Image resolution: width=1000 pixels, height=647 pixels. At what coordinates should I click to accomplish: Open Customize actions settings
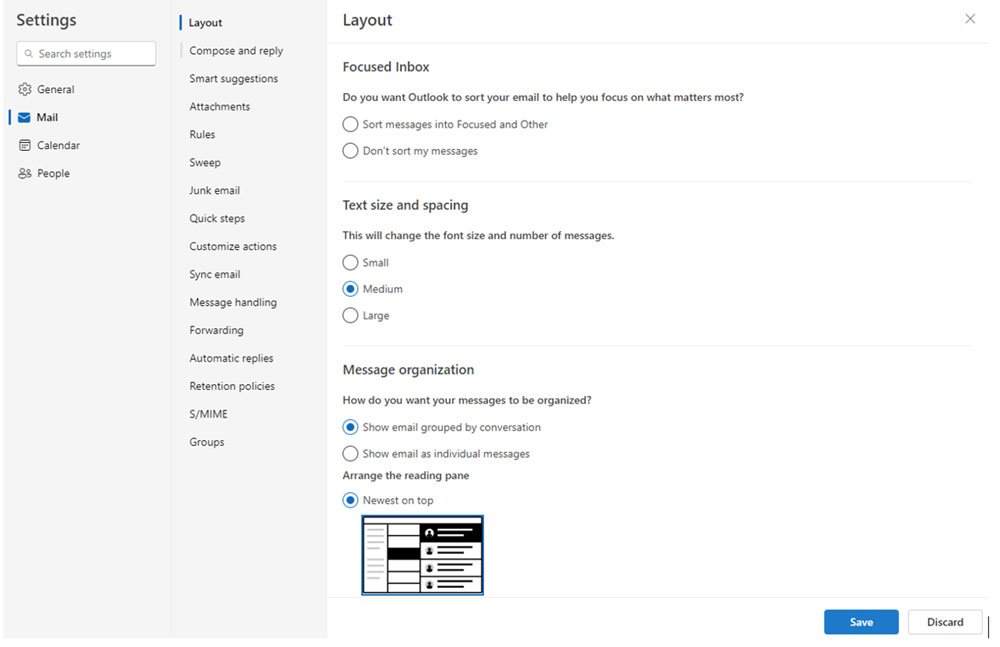point(233,246)
